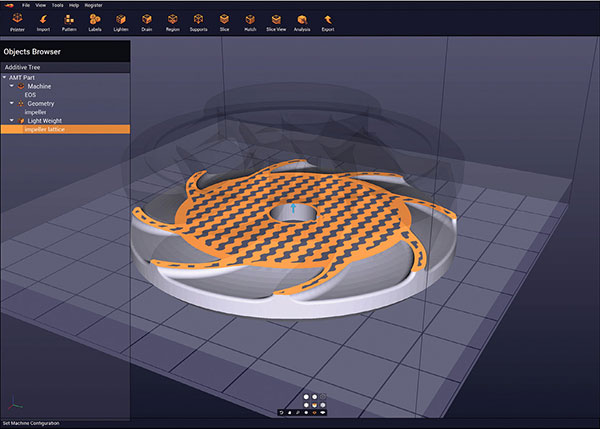Screen dimensions: 600x429
Task: Click the Set Machine Configuration status text
Action: 31,423
